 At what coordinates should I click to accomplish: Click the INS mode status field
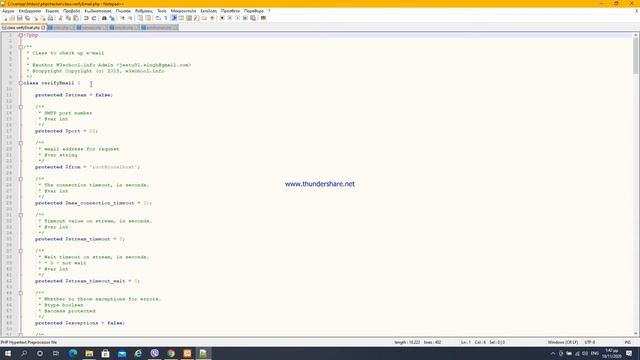[x=628, y=342]
